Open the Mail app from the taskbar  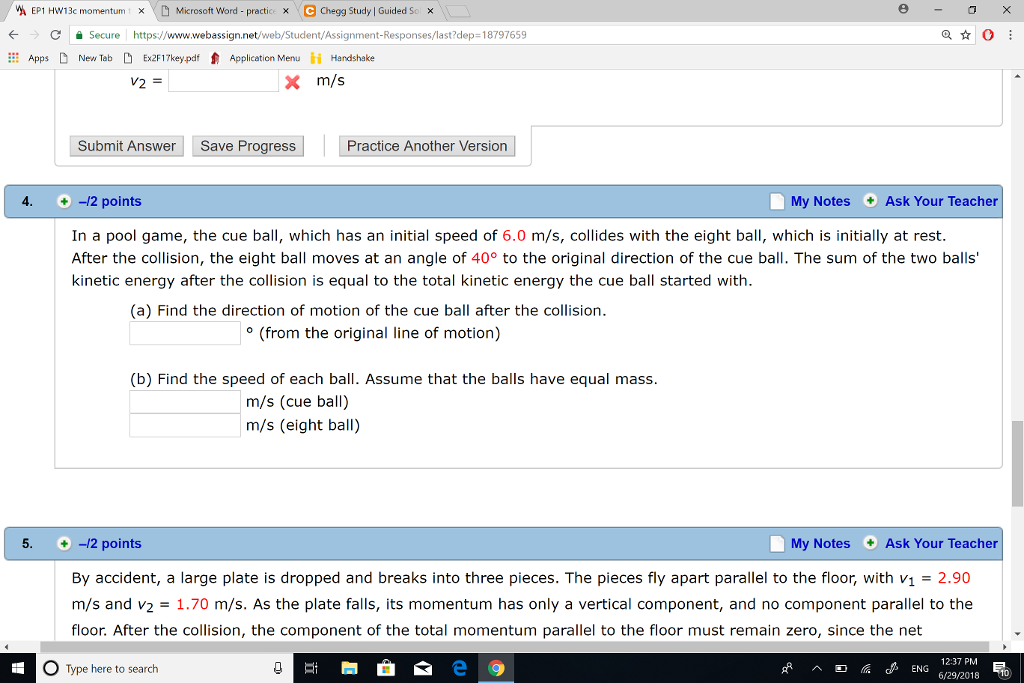[423, 669]
